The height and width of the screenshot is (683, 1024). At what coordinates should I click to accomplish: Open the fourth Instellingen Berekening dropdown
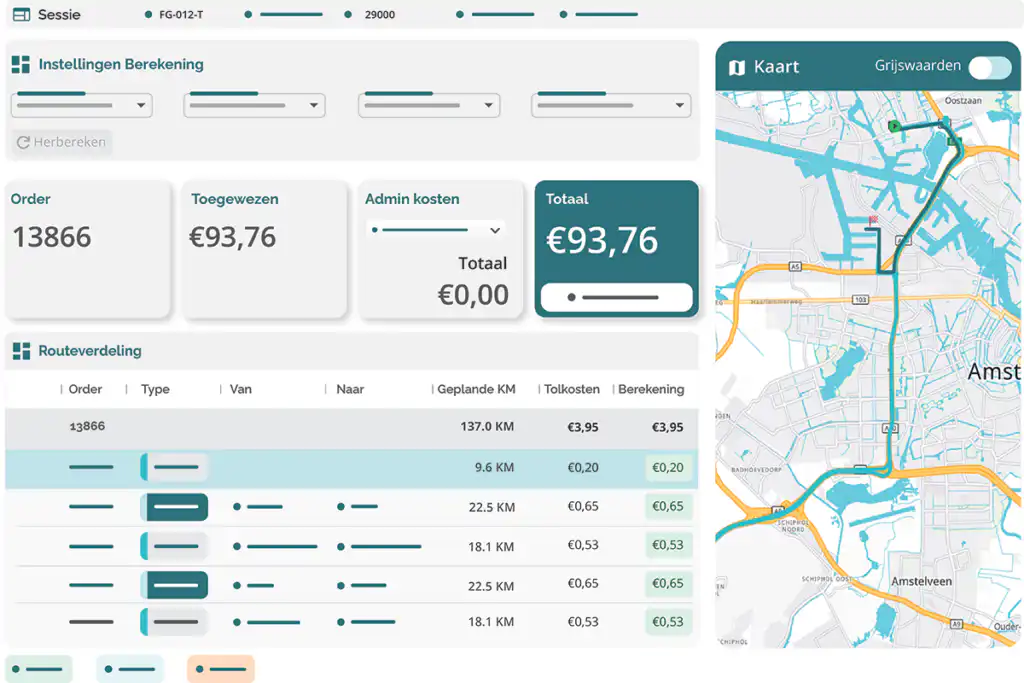point(611,105)
